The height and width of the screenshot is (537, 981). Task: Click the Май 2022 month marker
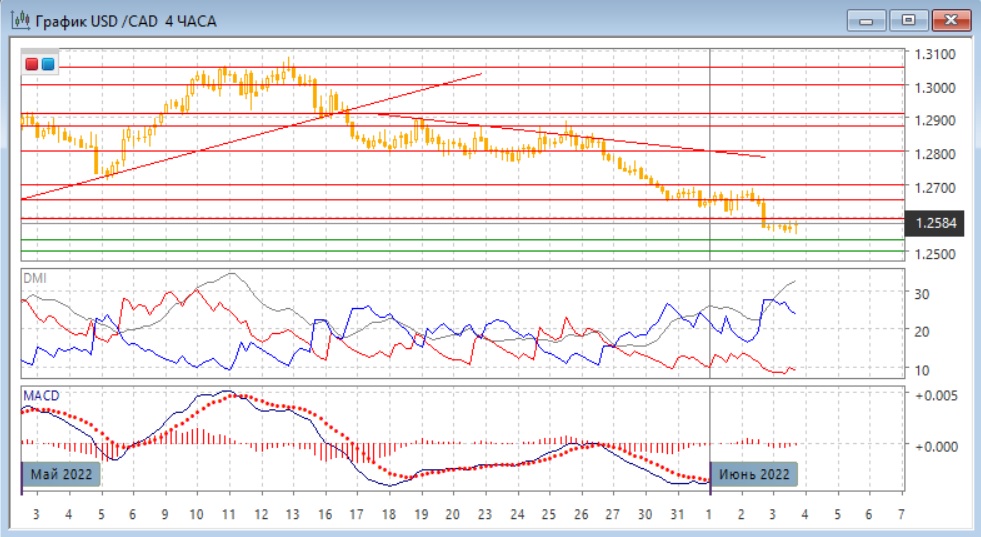tap(62, 474)
